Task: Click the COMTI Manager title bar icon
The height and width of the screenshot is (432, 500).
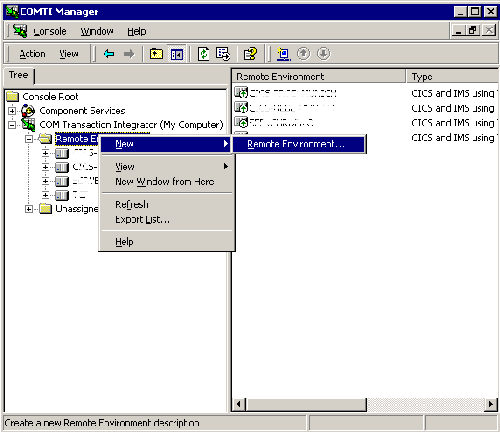Action: (12, 11)
